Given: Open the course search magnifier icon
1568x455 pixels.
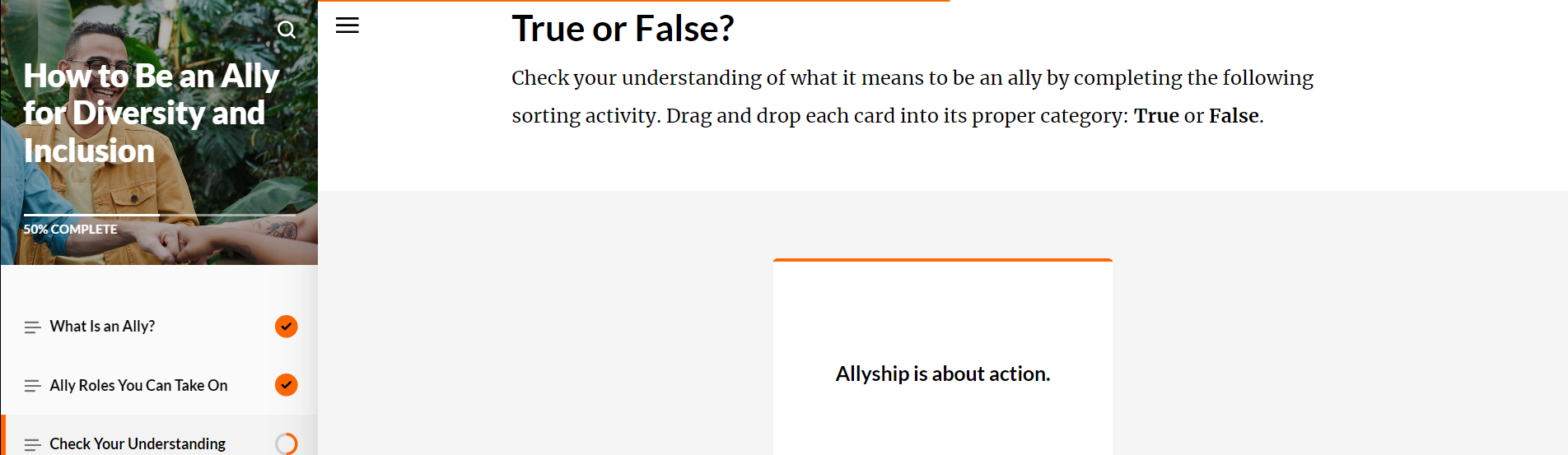Looking at the screenshot, I should tap(286, 30).
